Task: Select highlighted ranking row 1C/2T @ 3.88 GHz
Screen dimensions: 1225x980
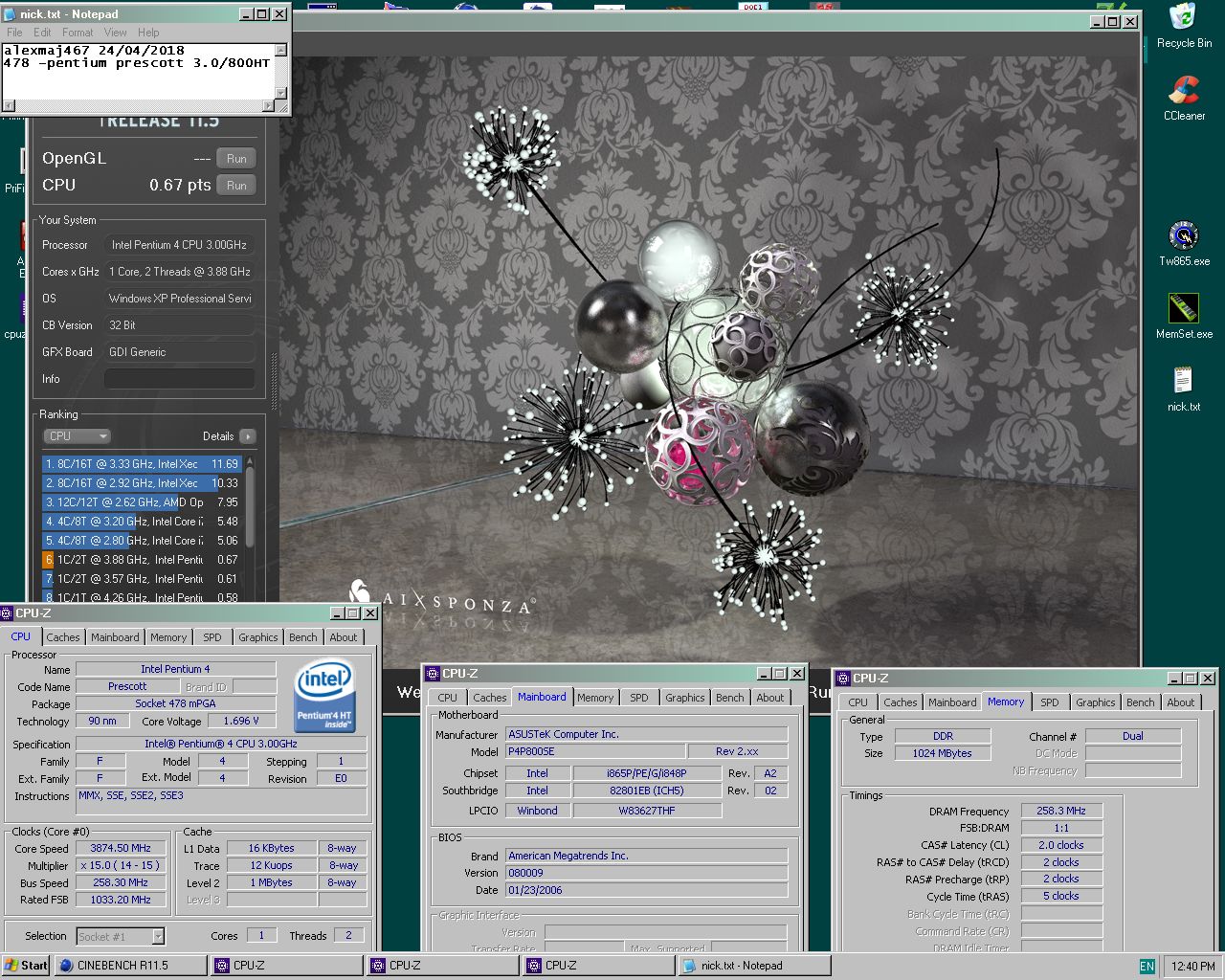Action: [x=143, y=560]
